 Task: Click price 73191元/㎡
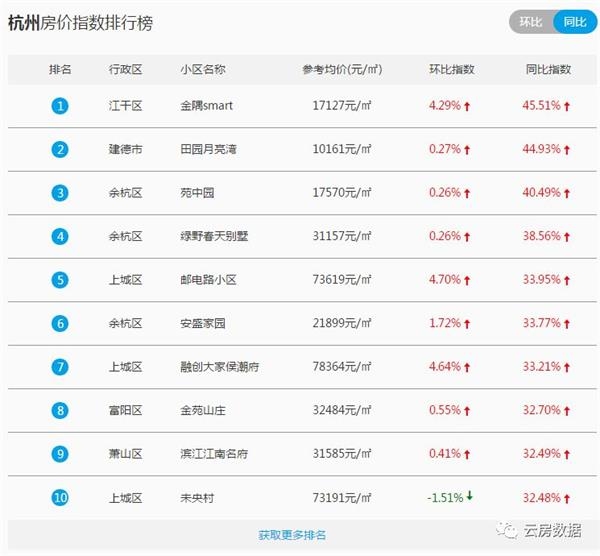342,498
